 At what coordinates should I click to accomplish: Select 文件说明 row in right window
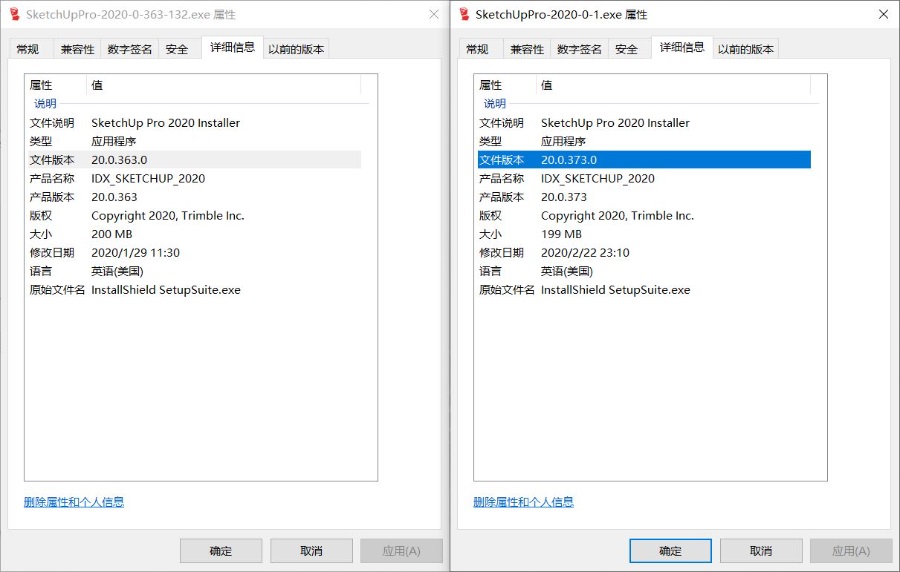(644, 123)
